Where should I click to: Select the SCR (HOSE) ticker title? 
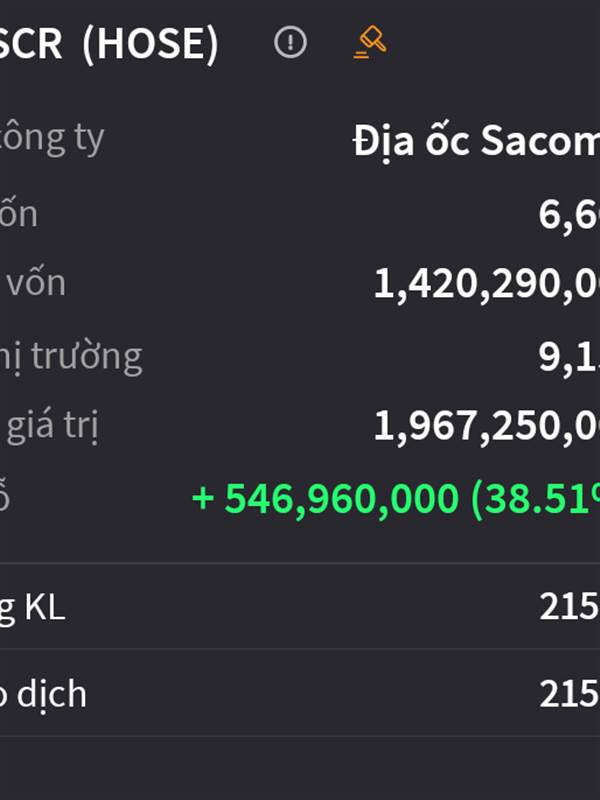(x=109, y=43)
